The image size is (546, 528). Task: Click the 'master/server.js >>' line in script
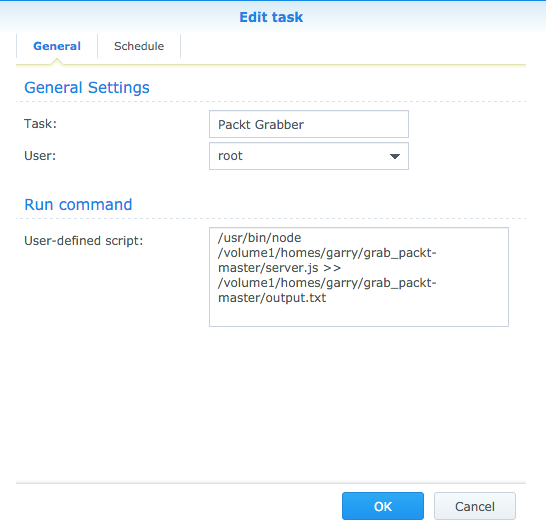279,268
